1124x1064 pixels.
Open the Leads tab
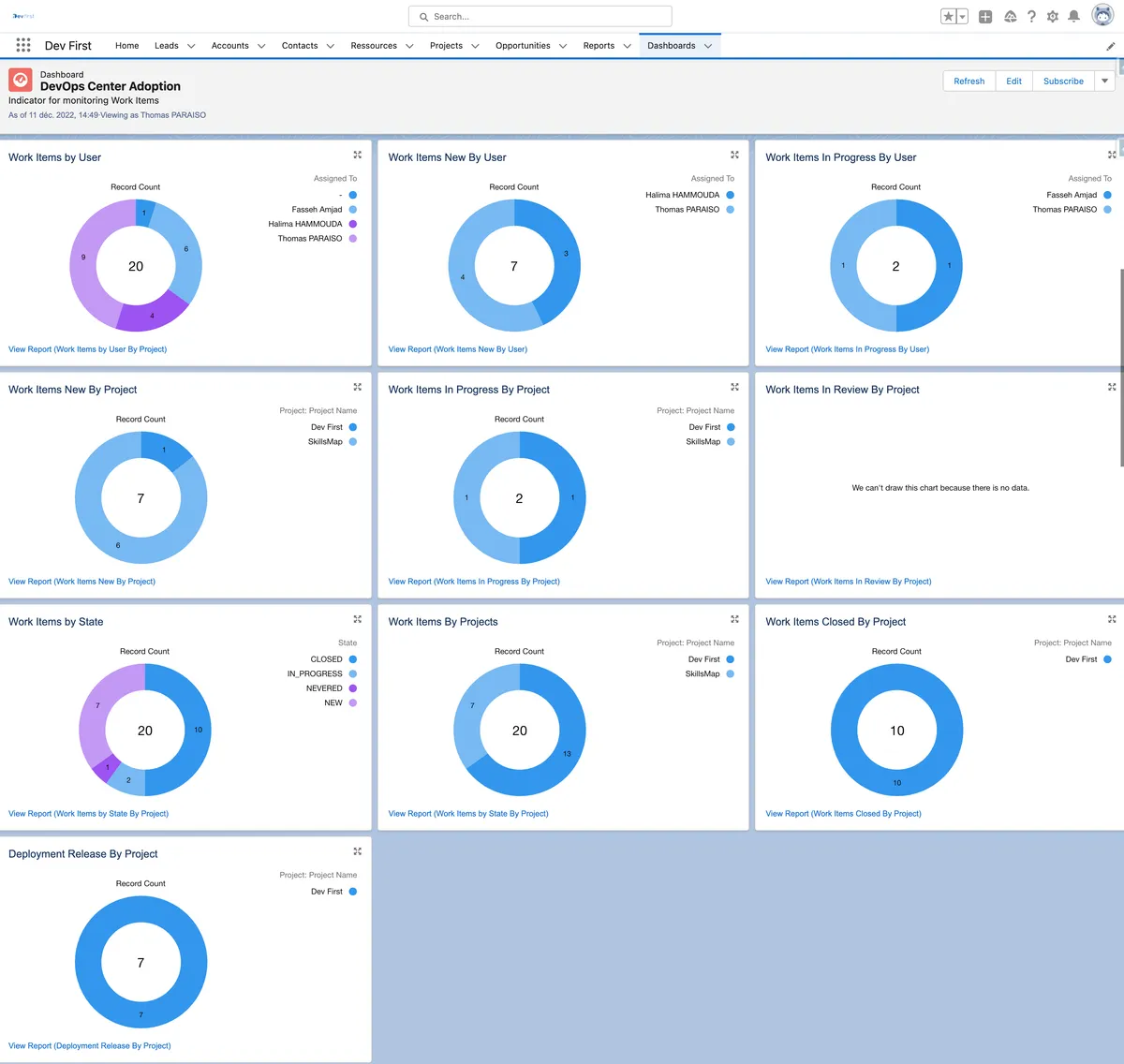[166, 46]
